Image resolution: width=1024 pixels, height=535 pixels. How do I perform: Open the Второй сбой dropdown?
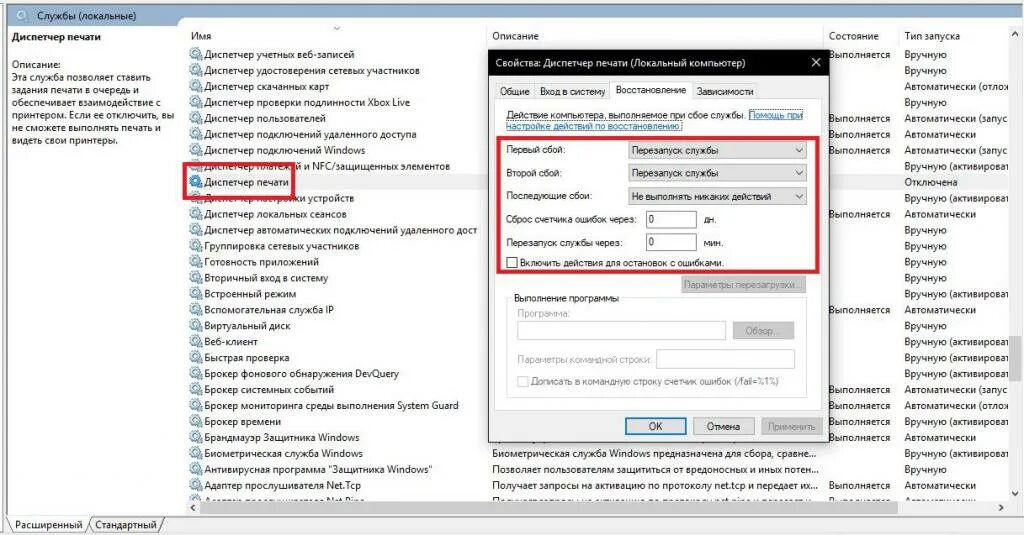pyautogui.click(x=717, y=173)
